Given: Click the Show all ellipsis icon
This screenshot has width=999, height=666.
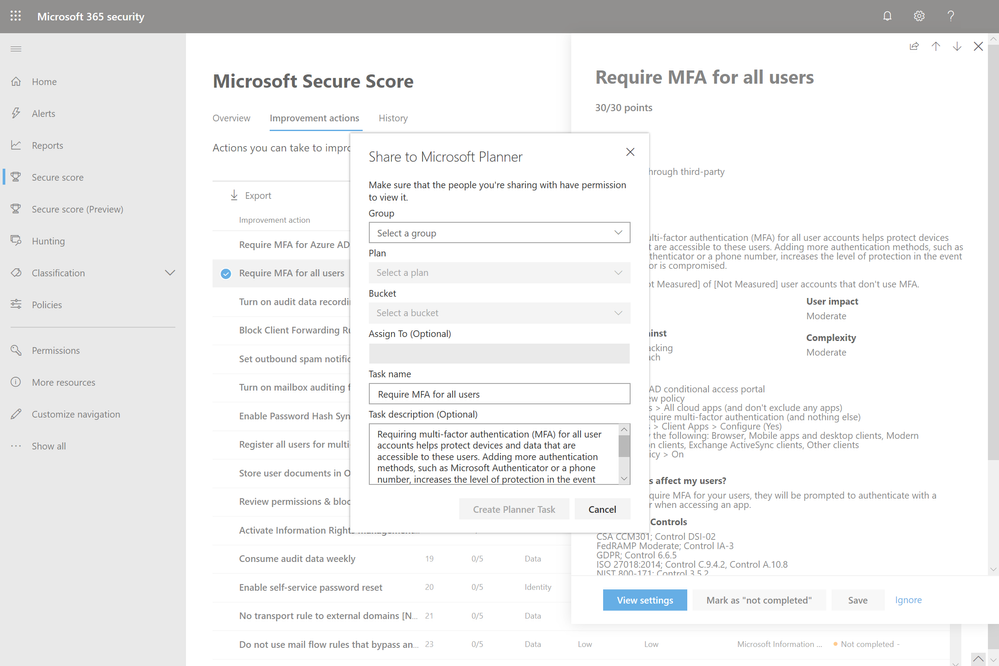Looking at the screenshot, I should 16,446.
